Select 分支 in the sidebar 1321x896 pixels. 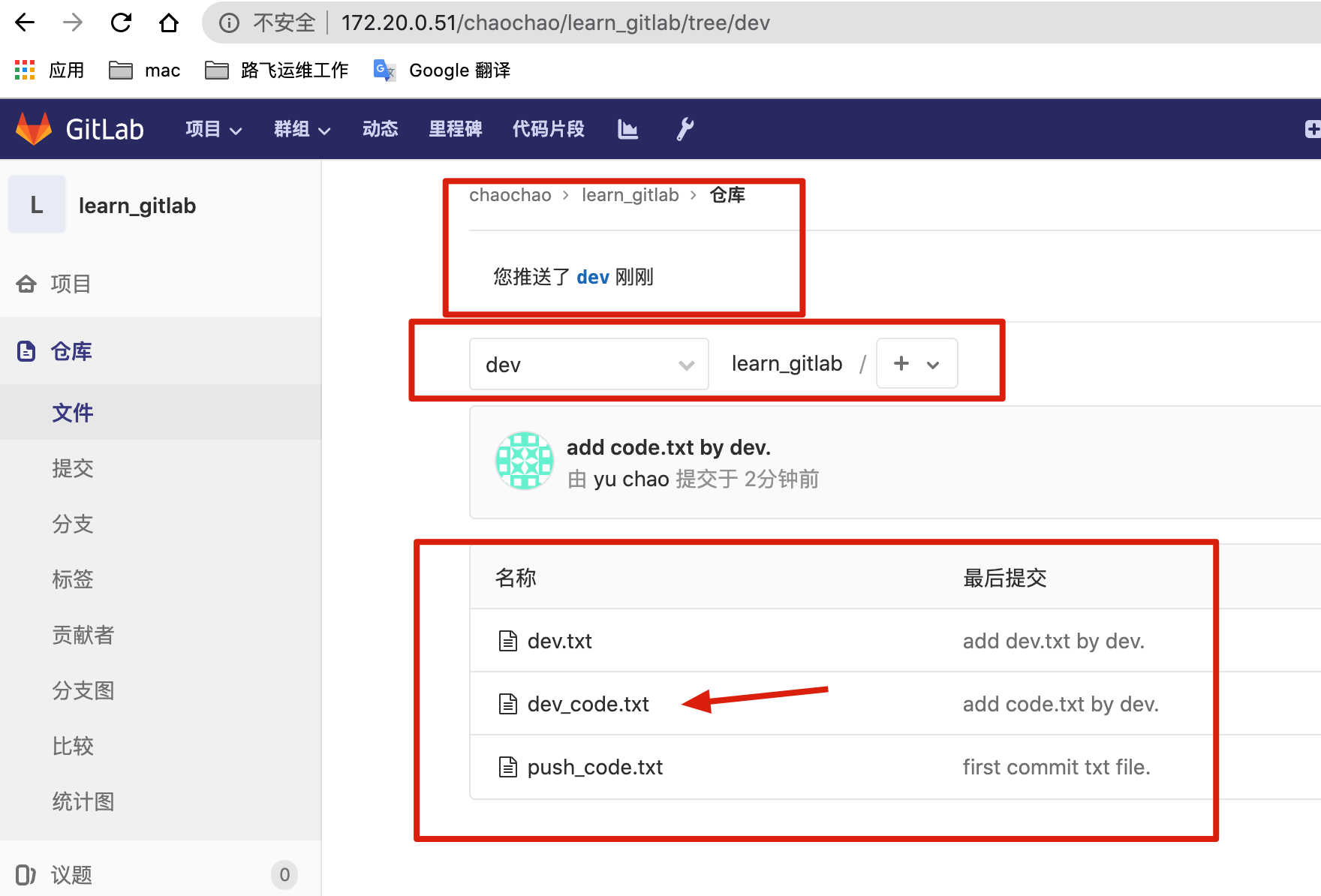point(73,524)
